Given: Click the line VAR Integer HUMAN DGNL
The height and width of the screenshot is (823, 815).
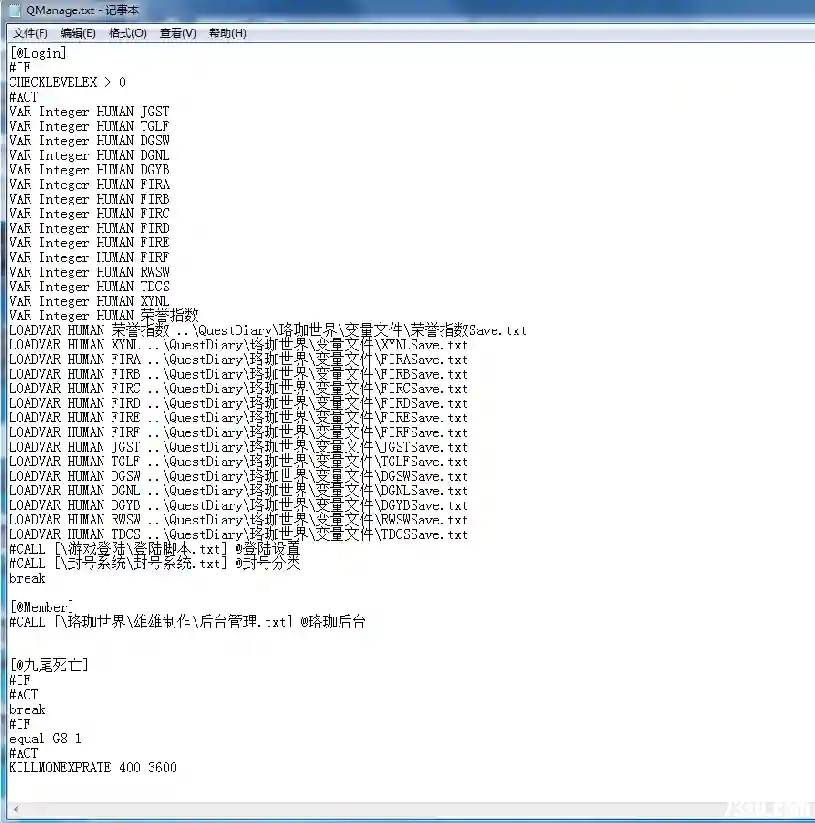Looking at the screenshot, I should tap(89, 155).
